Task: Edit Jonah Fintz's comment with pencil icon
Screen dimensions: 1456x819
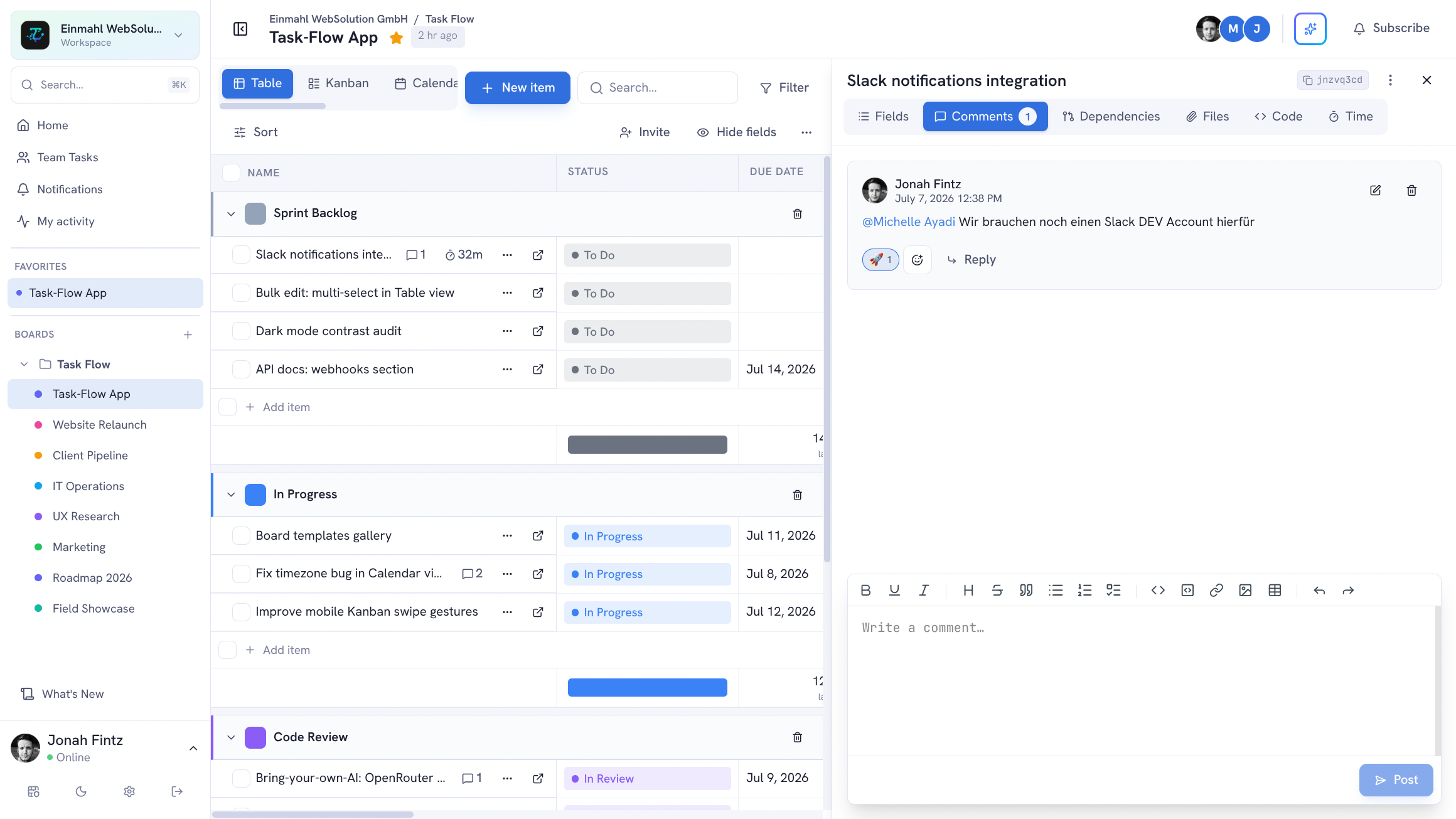Action: [1375, 190]
